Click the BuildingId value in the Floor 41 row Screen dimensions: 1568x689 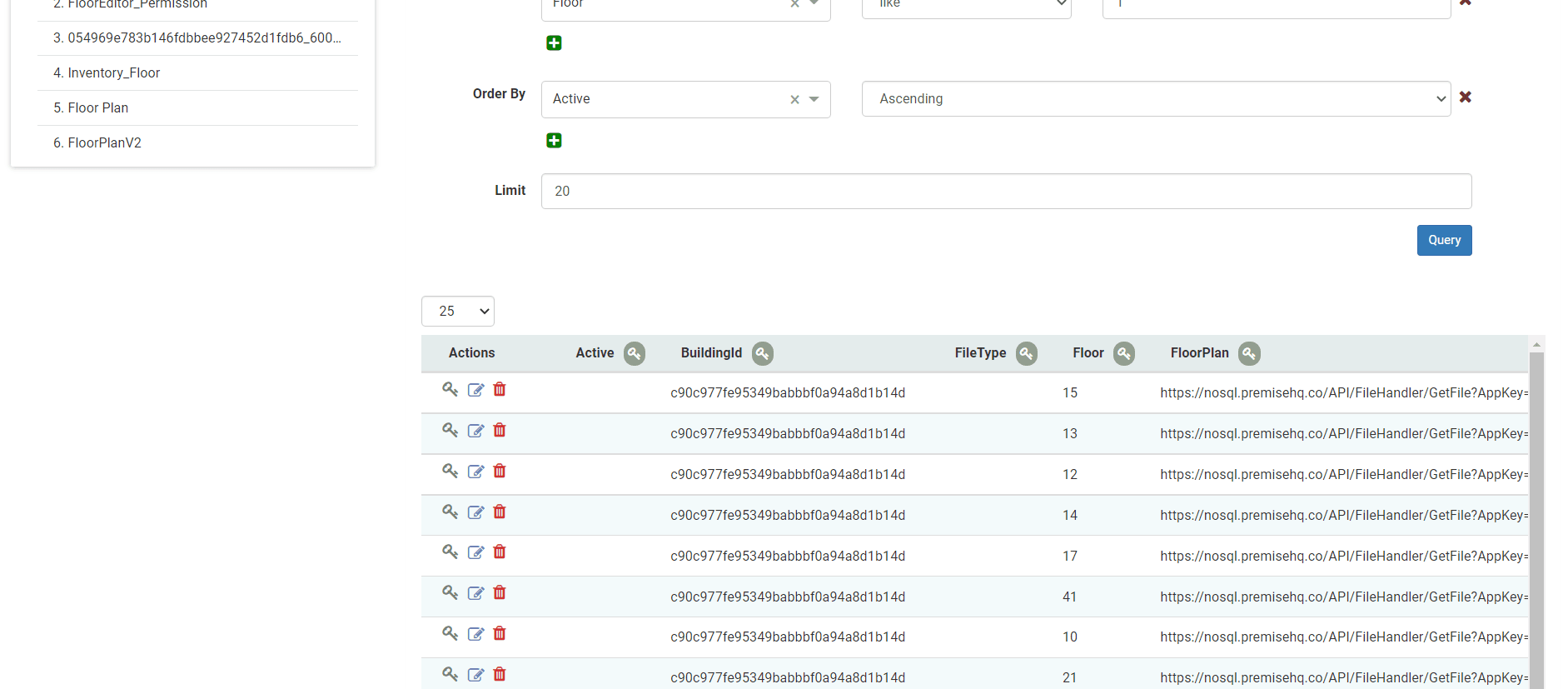coord(788,597)
